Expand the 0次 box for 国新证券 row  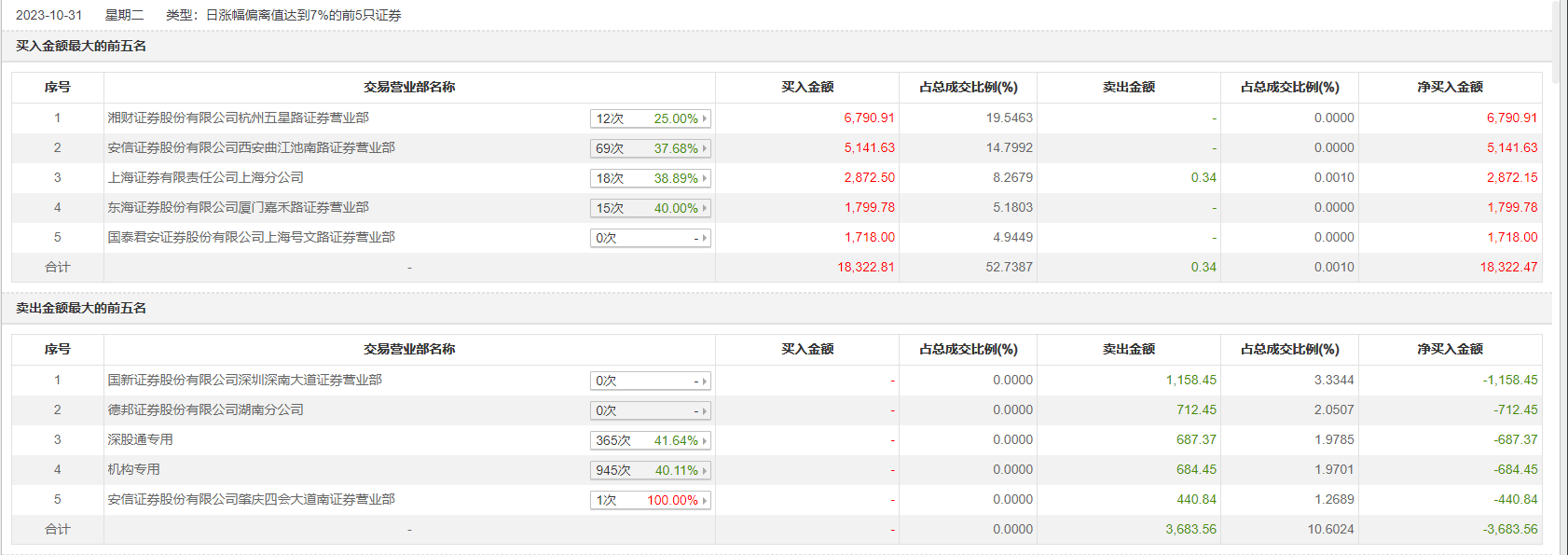(x=650, y=381)
